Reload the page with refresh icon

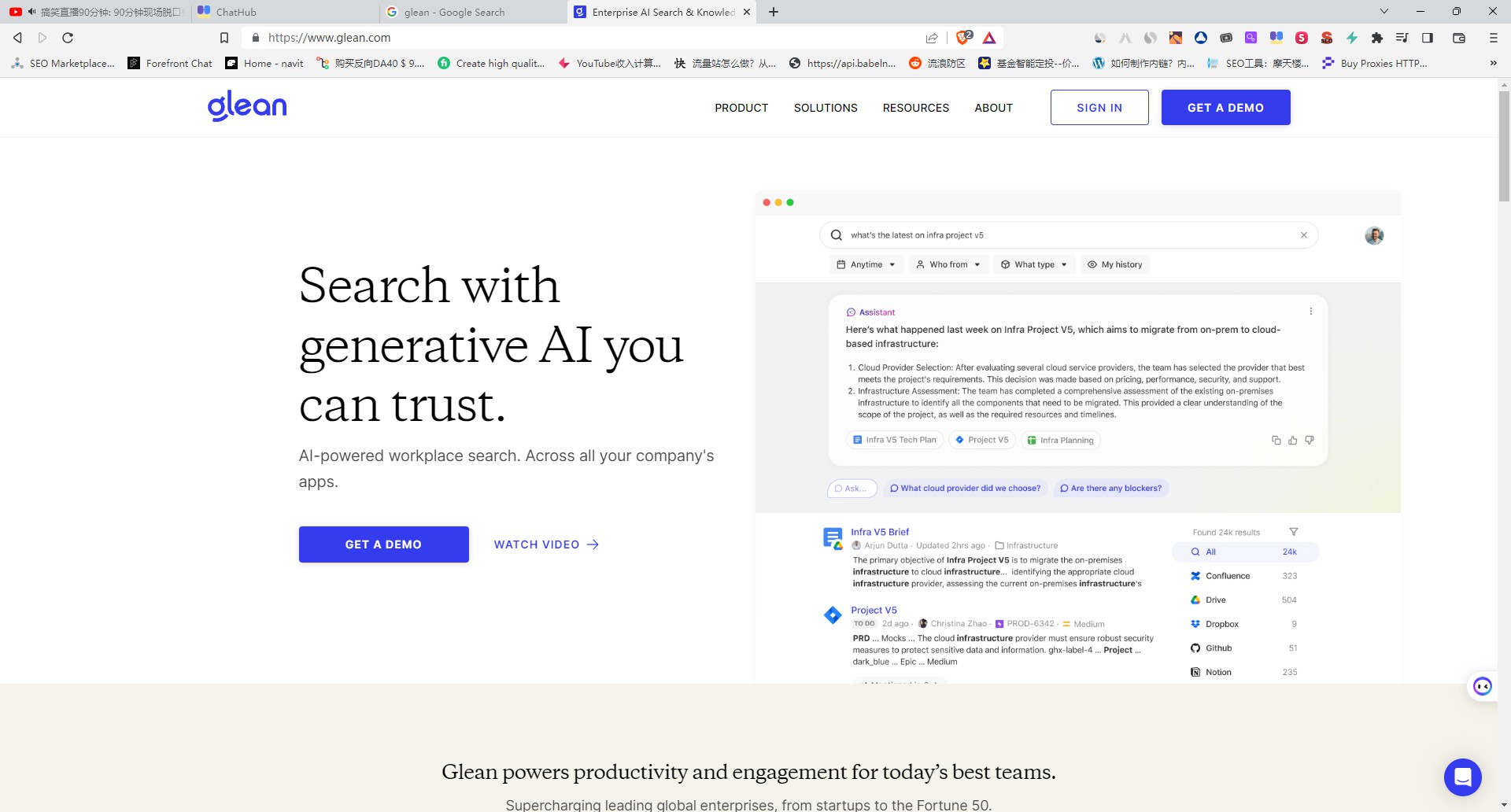click(x=68, y=38)
